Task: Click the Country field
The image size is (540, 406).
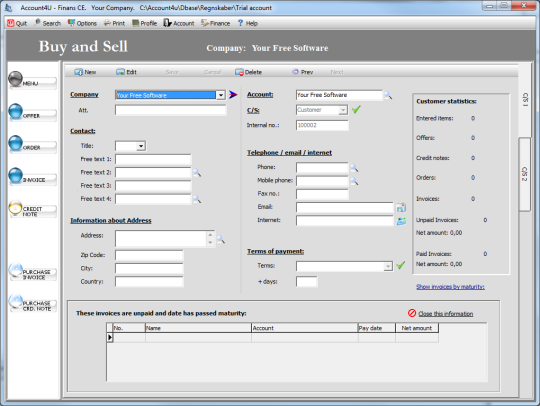Action: 149,282
